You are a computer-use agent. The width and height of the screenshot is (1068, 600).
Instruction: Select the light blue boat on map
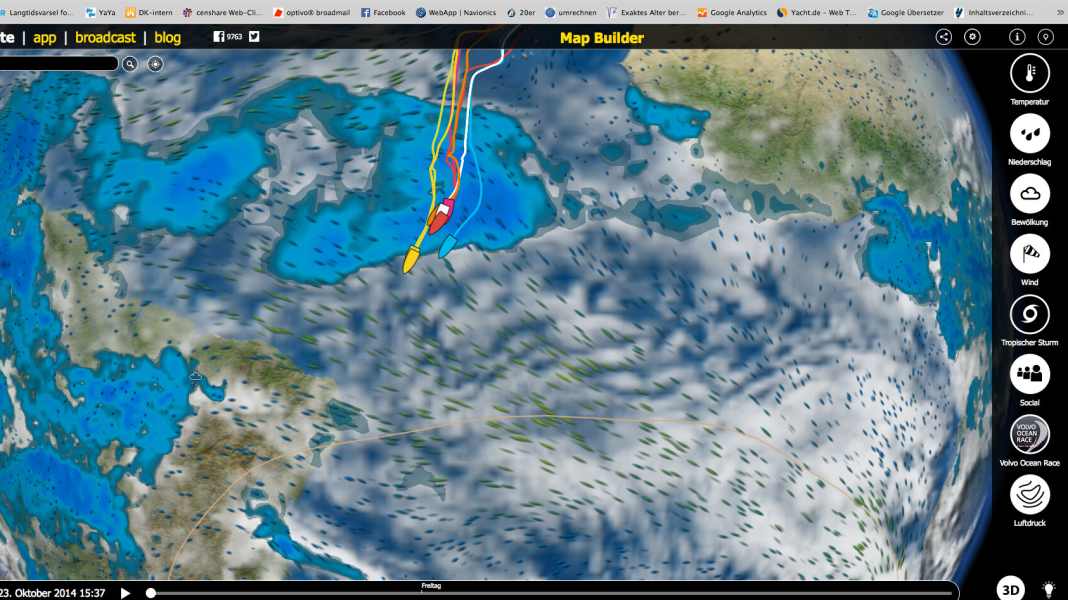tap(447, 246)
